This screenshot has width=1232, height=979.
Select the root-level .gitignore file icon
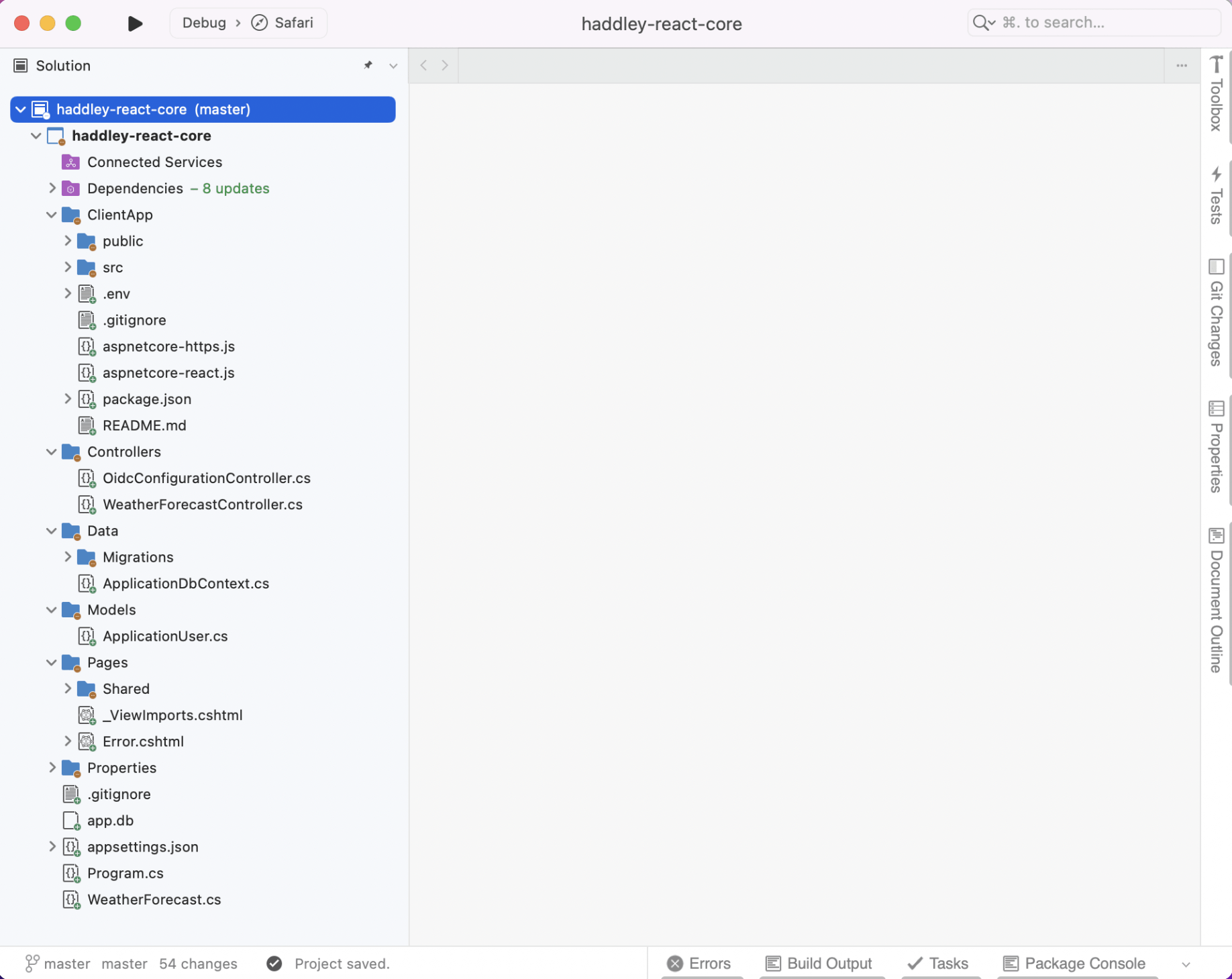[x=71, y=794]
